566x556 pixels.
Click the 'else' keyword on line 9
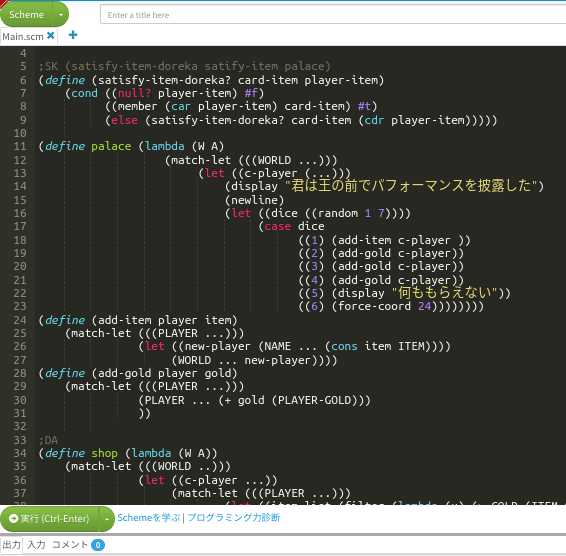[x=125, y=120]
